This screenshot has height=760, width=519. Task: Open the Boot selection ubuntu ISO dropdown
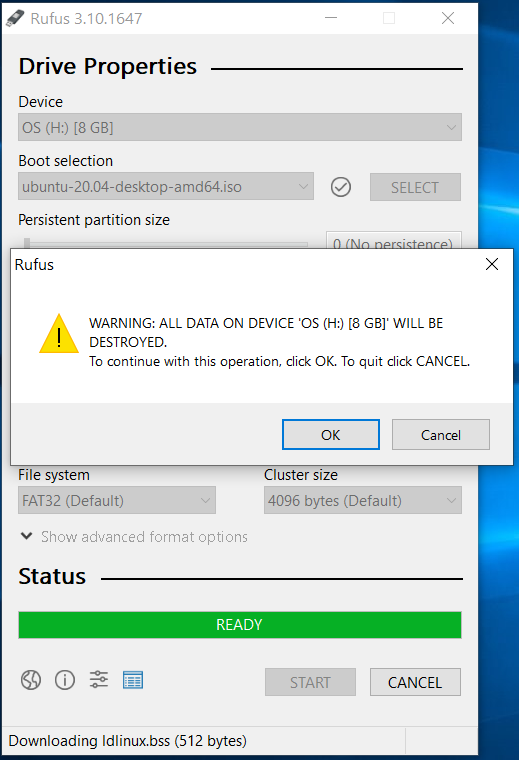tap(166, 187)
